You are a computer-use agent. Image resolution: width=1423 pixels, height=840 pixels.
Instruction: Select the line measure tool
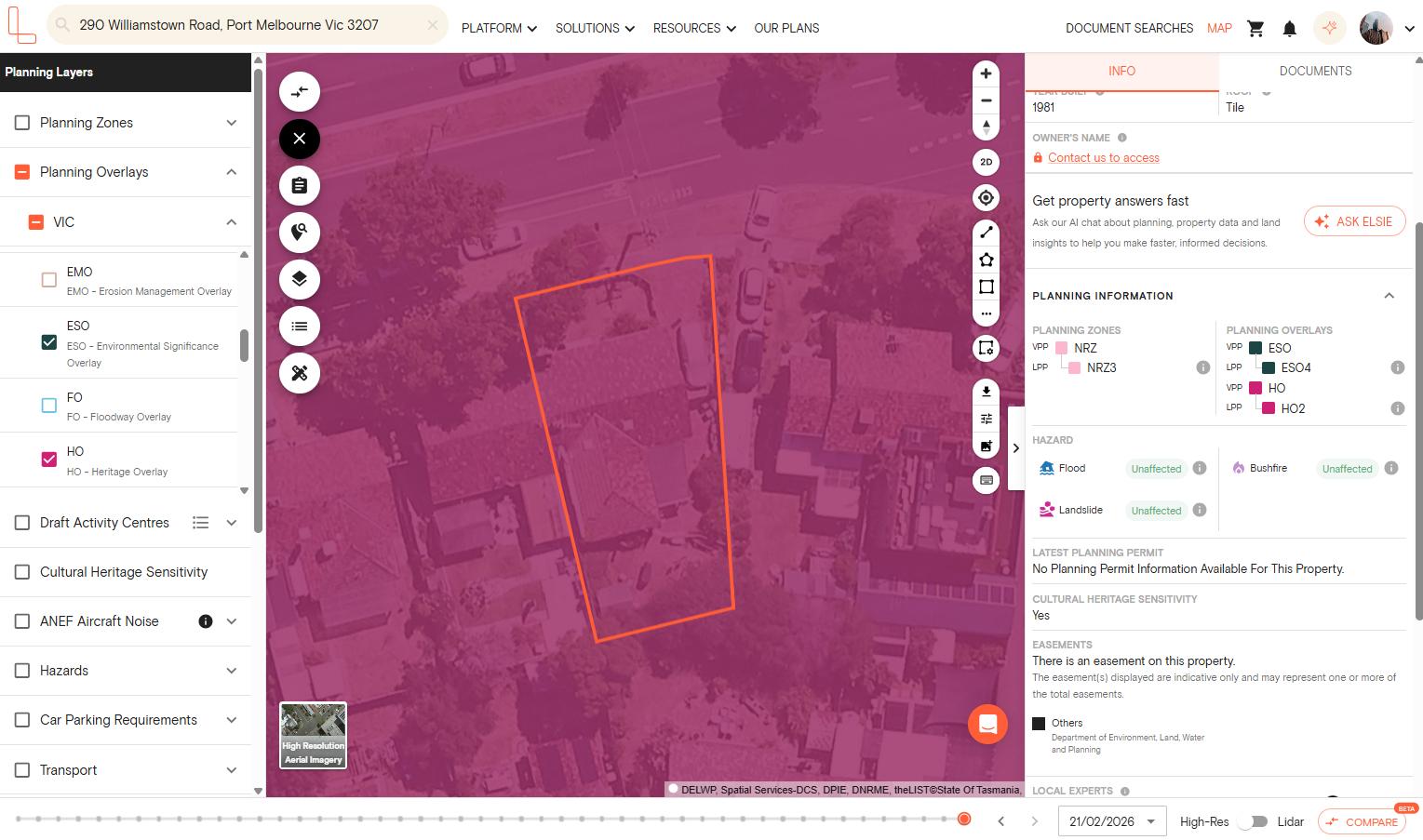(987, 233)
